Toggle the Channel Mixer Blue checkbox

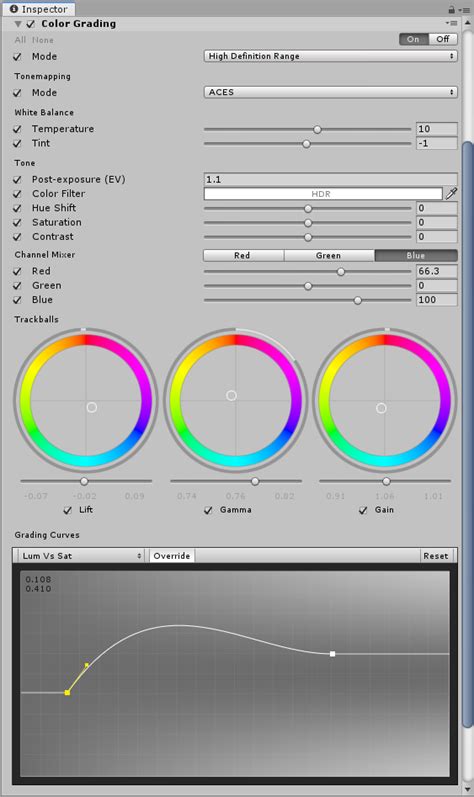click(18, 300)
